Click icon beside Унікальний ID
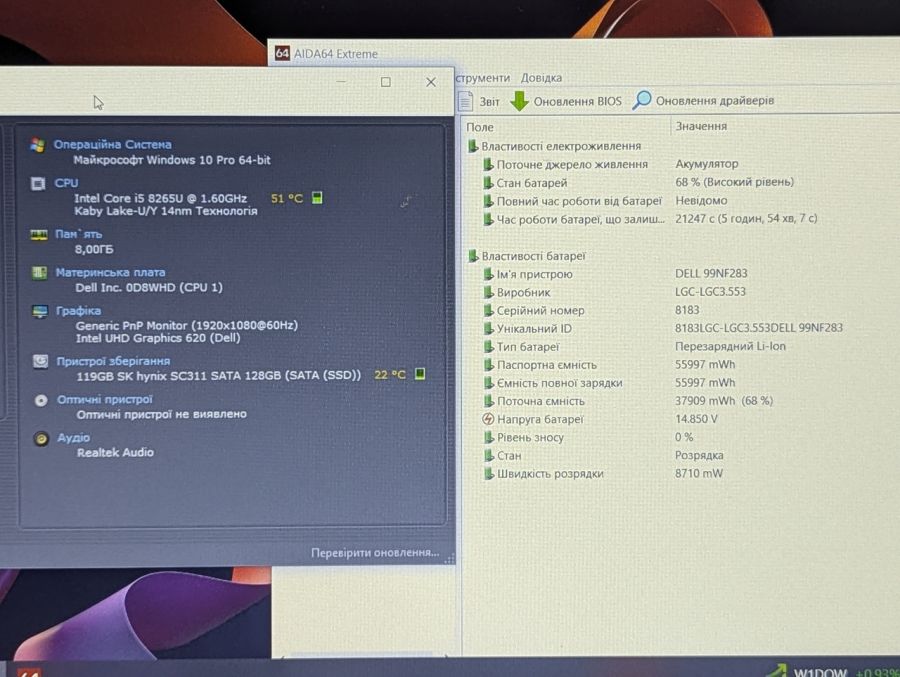 tap(488, 328)
